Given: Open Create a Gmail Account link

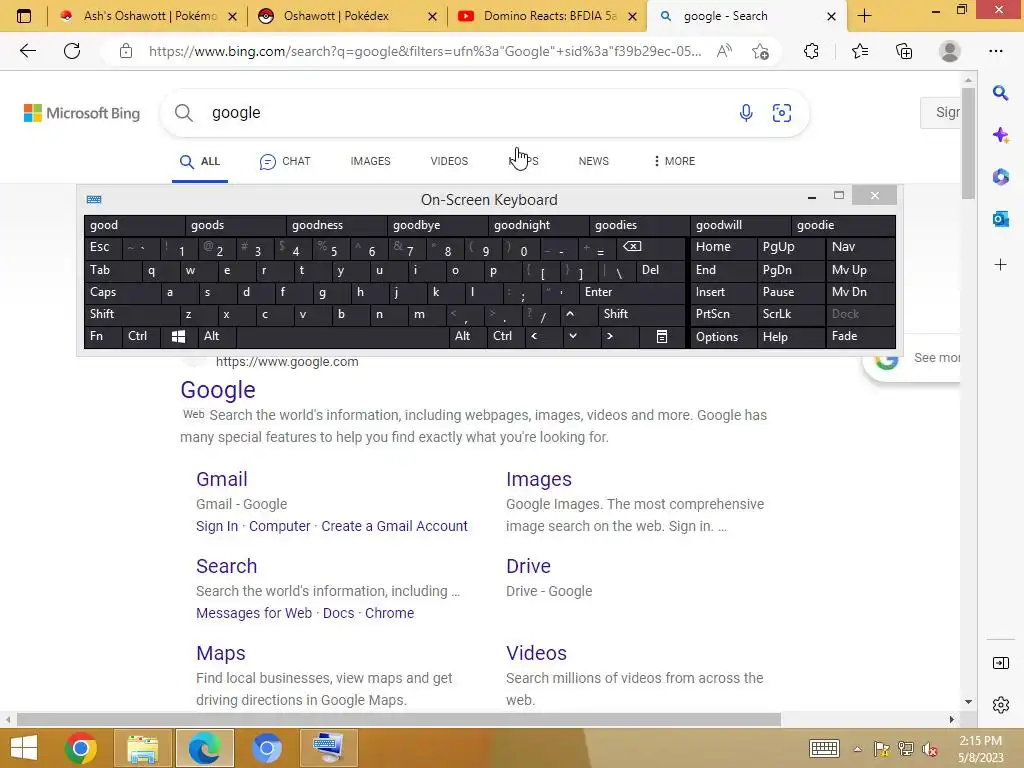Looking at the screenshot, I should pos(394,526).
